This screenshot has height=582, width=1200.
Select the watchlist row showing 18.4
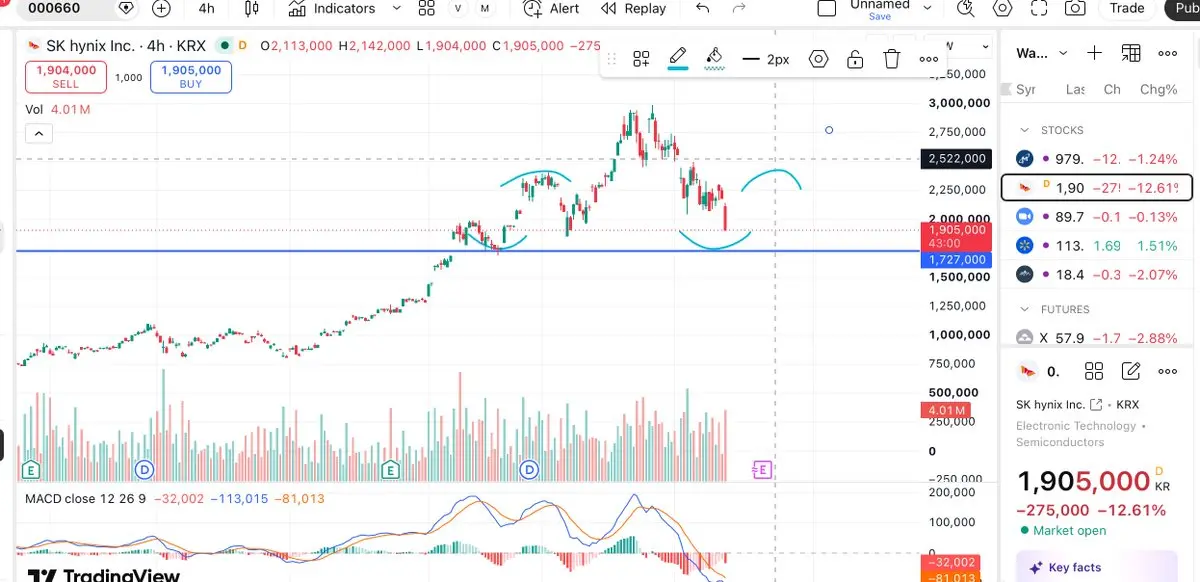(x=1097, y=274)
